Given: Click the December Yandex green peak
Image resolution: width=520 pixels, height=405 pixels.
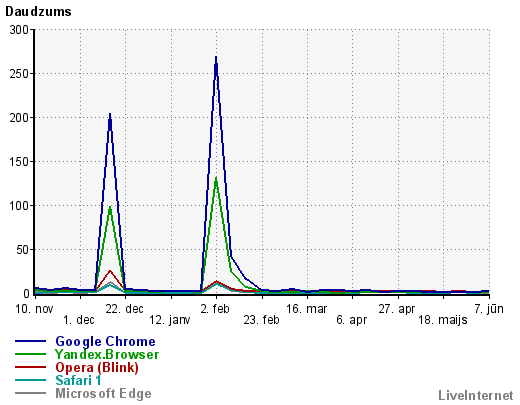Looking at the screenshot, I should [x=110, y=208].
